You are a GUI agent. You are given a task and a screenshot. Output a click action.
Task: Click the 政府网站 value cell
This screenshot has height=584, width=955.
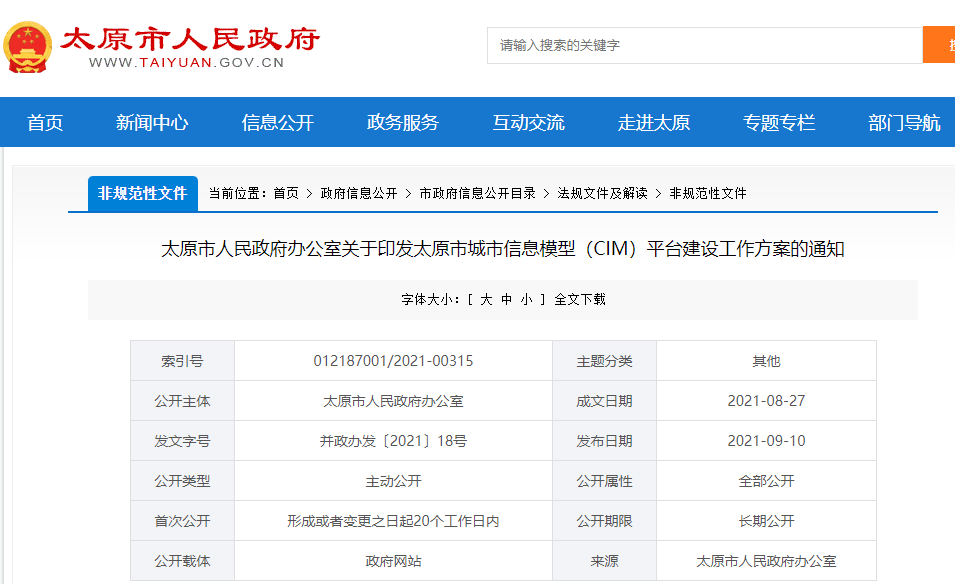(393, 561)
